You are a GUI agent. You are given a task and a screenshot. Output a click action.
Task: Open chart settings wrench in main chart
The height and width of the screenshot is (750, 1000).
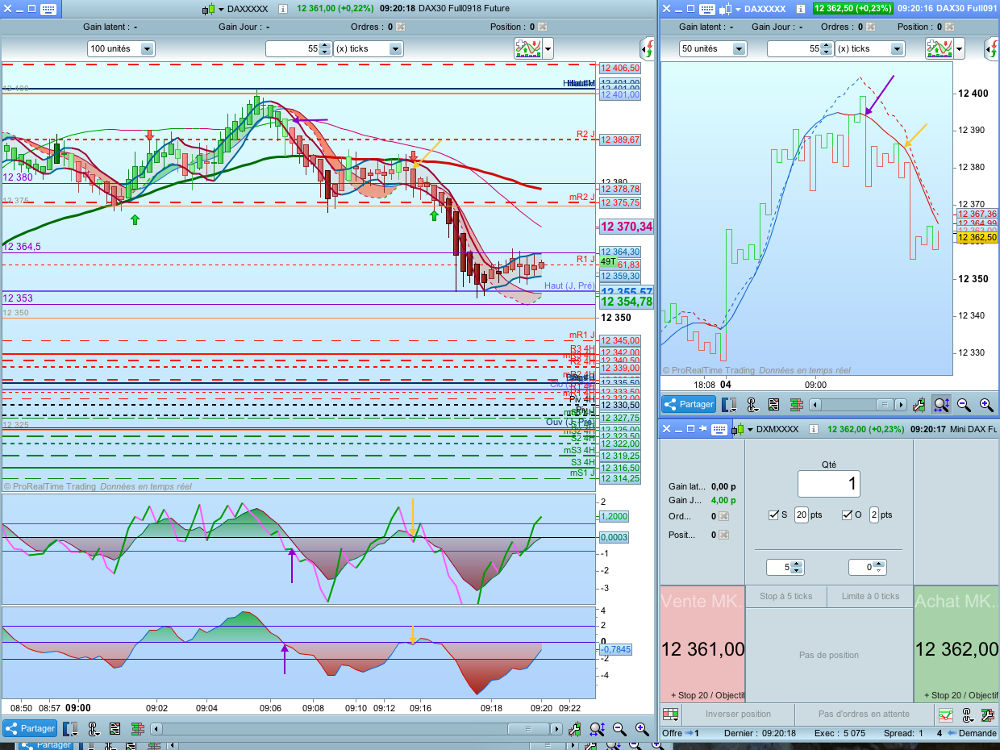pos(575,728)
